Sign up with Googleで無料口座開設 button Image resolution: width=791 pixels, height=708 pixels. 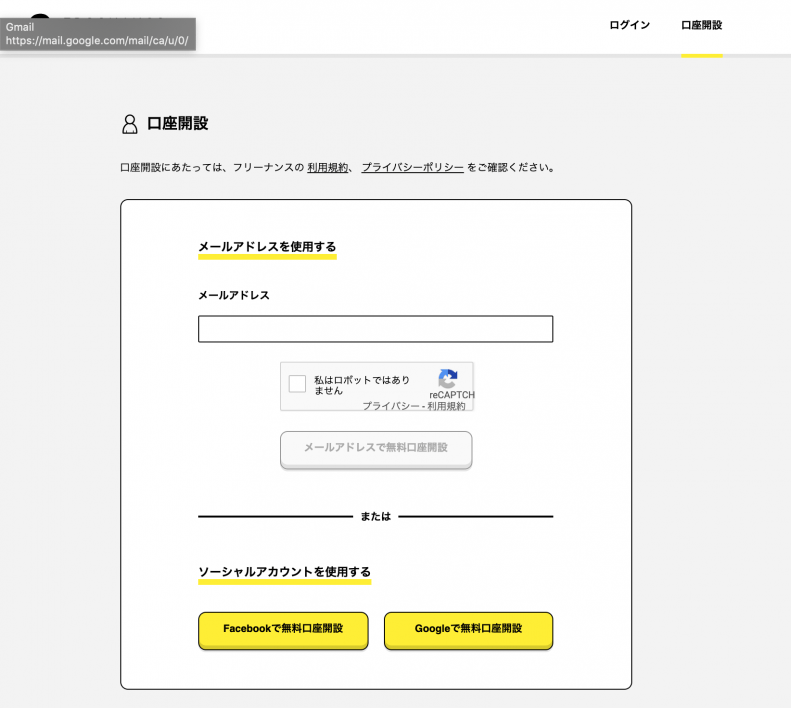pyautogui.click(x=468, y=629)
